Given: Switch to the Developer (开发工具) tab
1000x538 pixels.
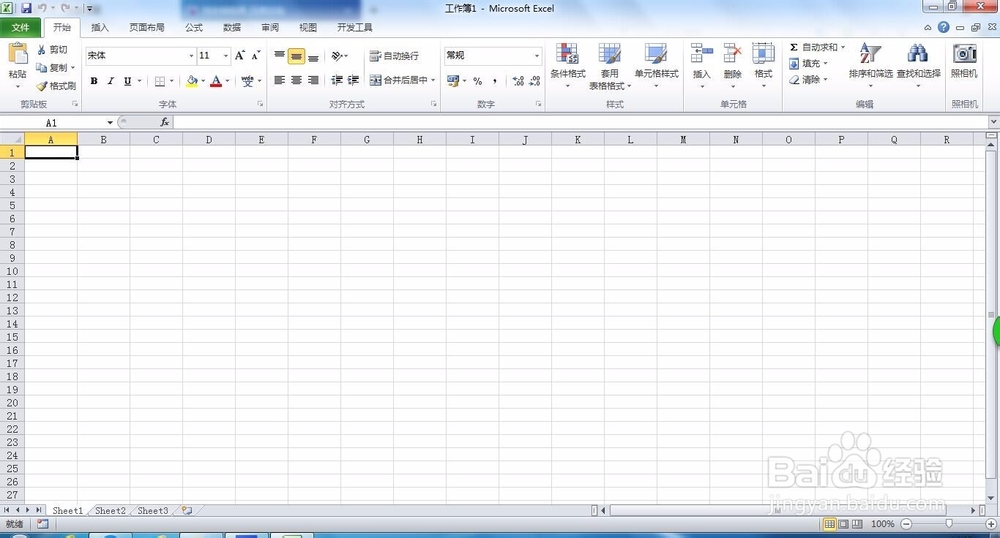Looking at the screenshot, I should pyautogui.click(x=355, y=27).
